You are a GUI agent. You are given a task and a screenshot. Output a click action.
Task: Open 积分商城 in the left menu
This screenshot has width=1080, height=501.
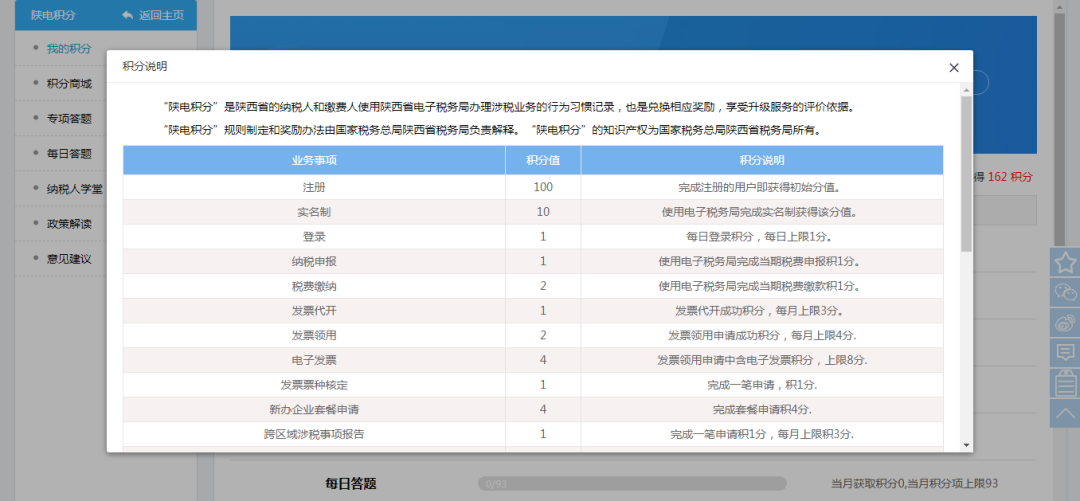click(x=69, y=83)
